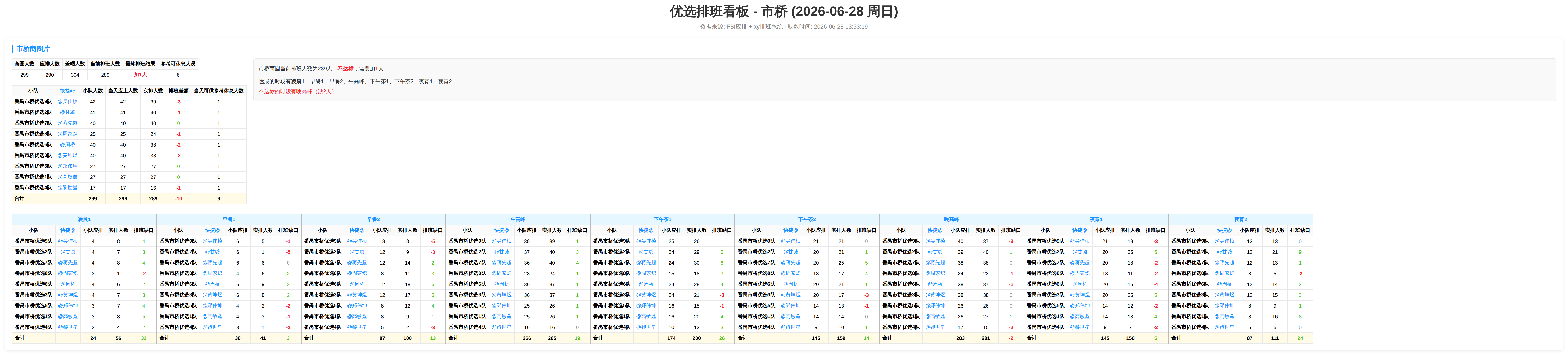The width and height of the screenshot is (1568, 356).
Task: Click the 盖帽人数 column header
Action: [x=75, y=64]
